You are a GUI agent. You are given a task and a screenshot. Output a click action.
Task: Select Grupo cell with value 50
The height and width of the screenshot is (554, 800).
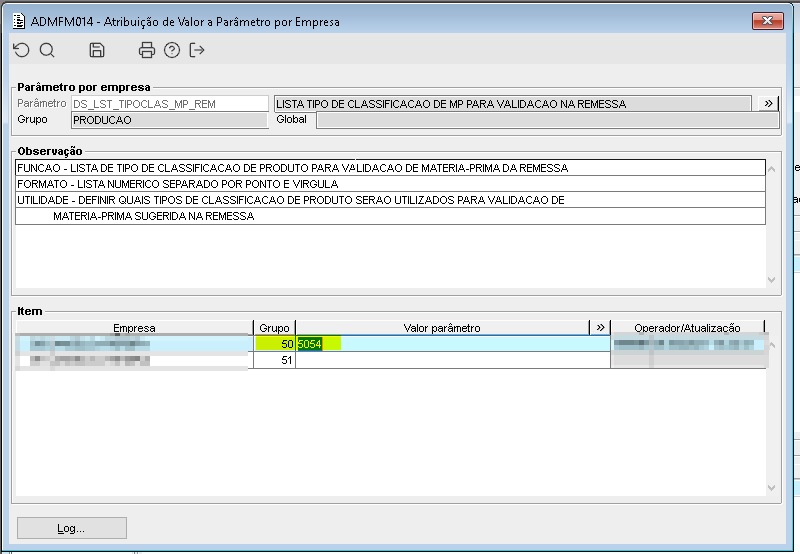[x=275, y=344]
